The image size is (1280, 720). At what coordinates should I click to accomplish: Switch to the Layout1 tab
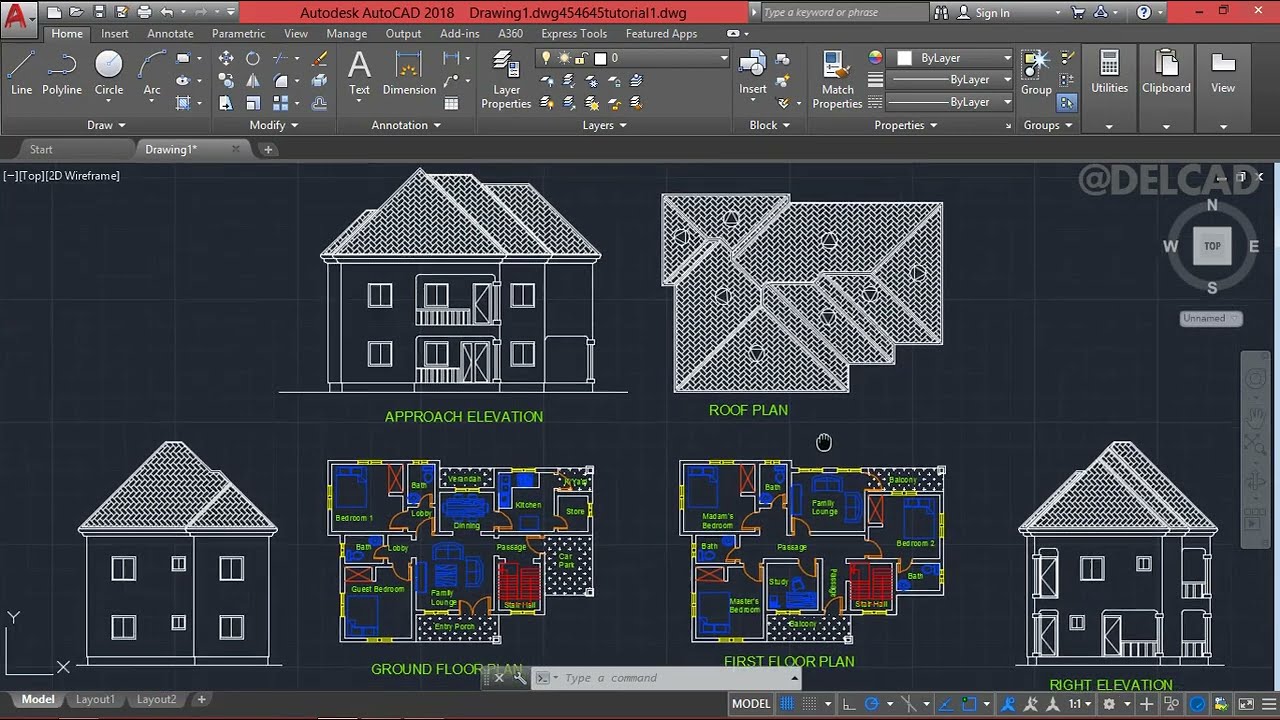pos(95,699)
